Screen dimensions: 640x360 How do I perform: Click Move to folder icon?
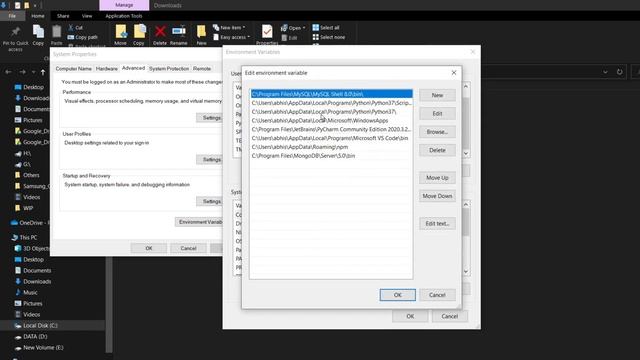(x=121, y=32)
